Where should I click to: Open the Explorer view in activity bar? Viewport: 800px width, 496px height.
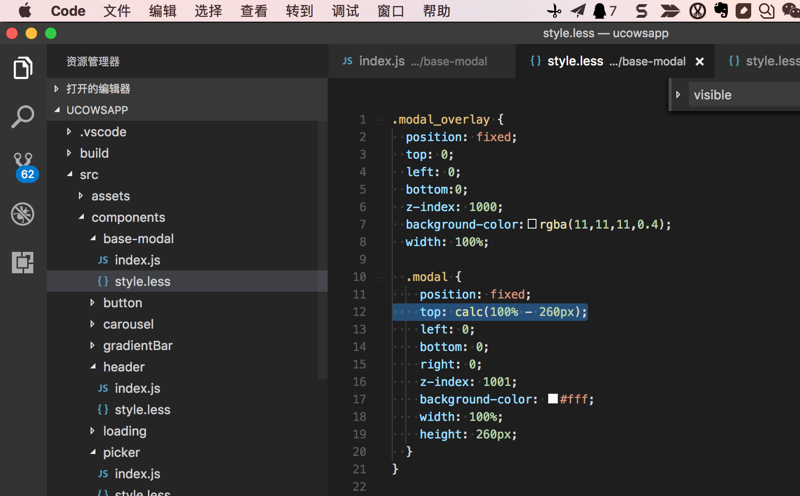point(23,68)
